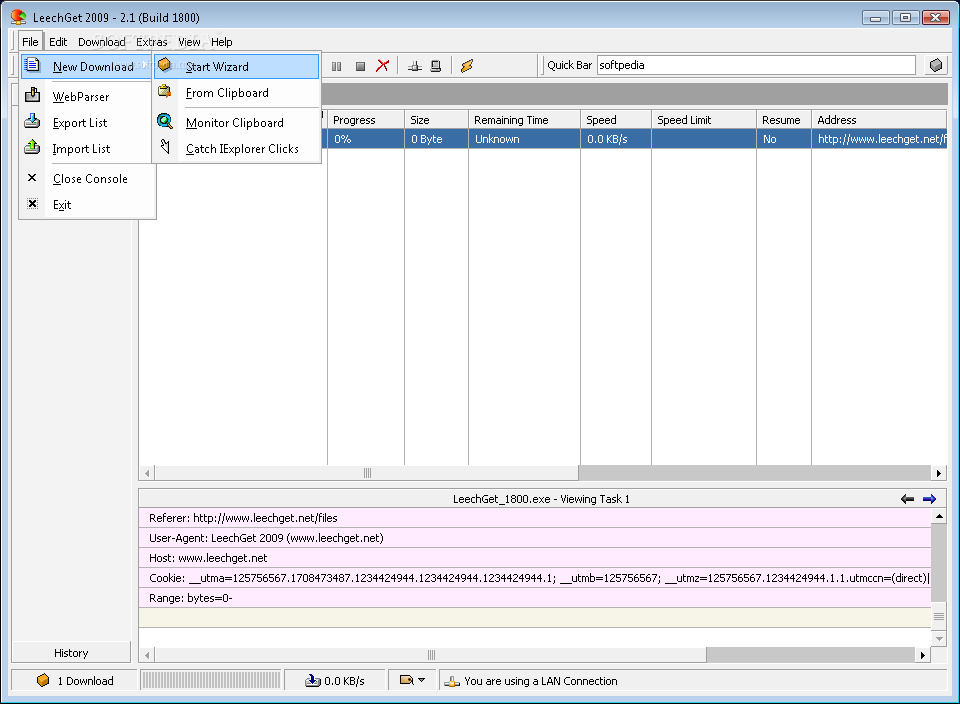
Task: Click Exit in File menu
Action: click(x=86, y=204)
